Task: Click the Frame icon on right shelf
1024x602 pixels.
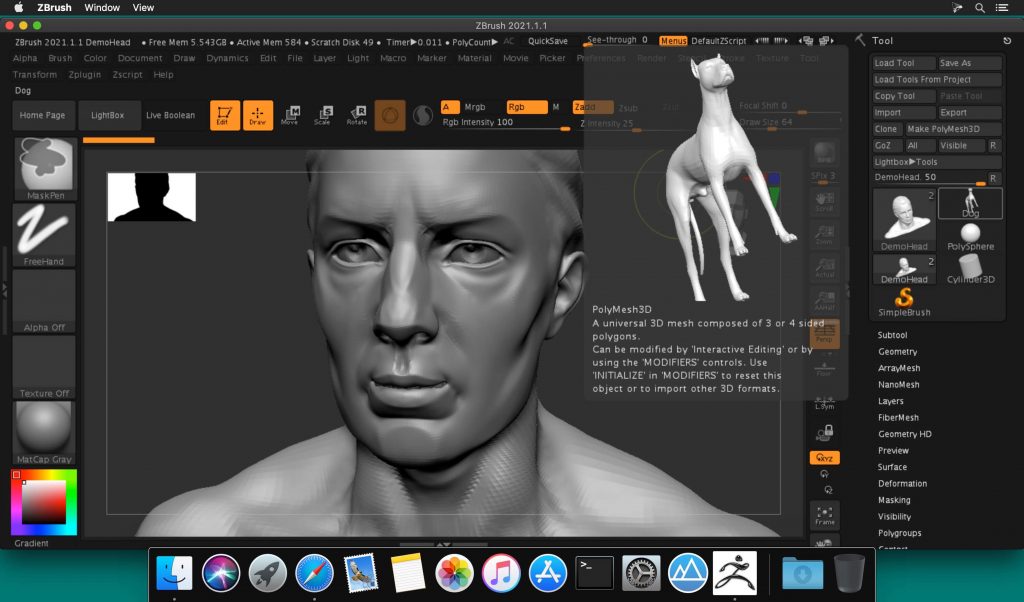Action: pos(826,517)
